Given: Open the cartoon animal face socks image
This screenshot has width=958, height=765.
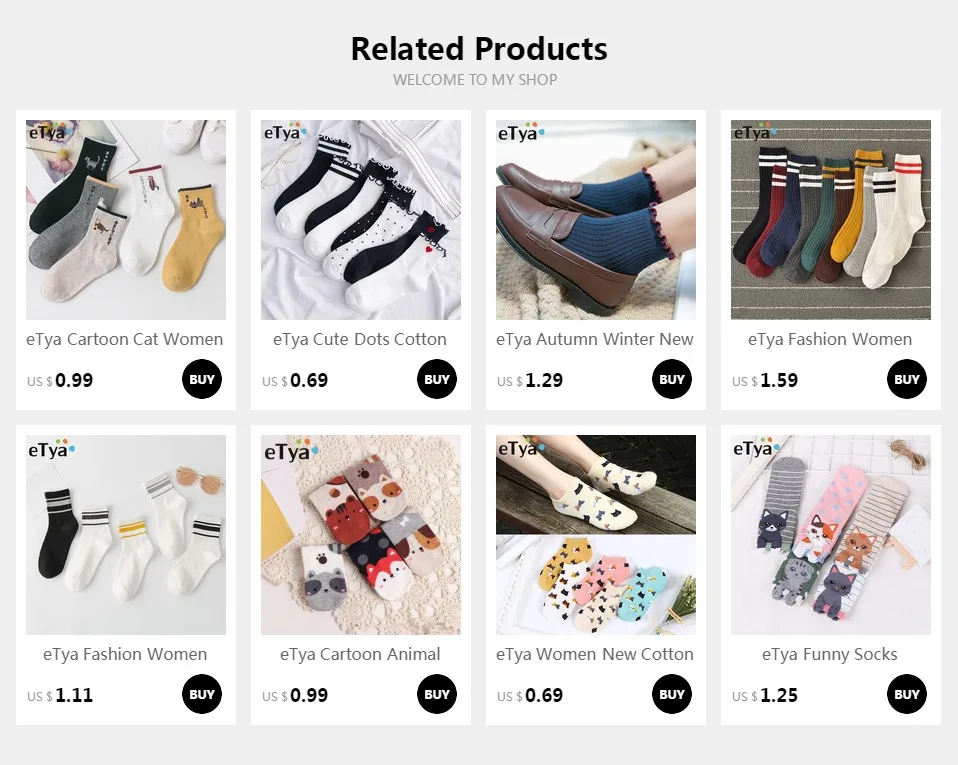Looking at the screenshot, I should [361, 535].
